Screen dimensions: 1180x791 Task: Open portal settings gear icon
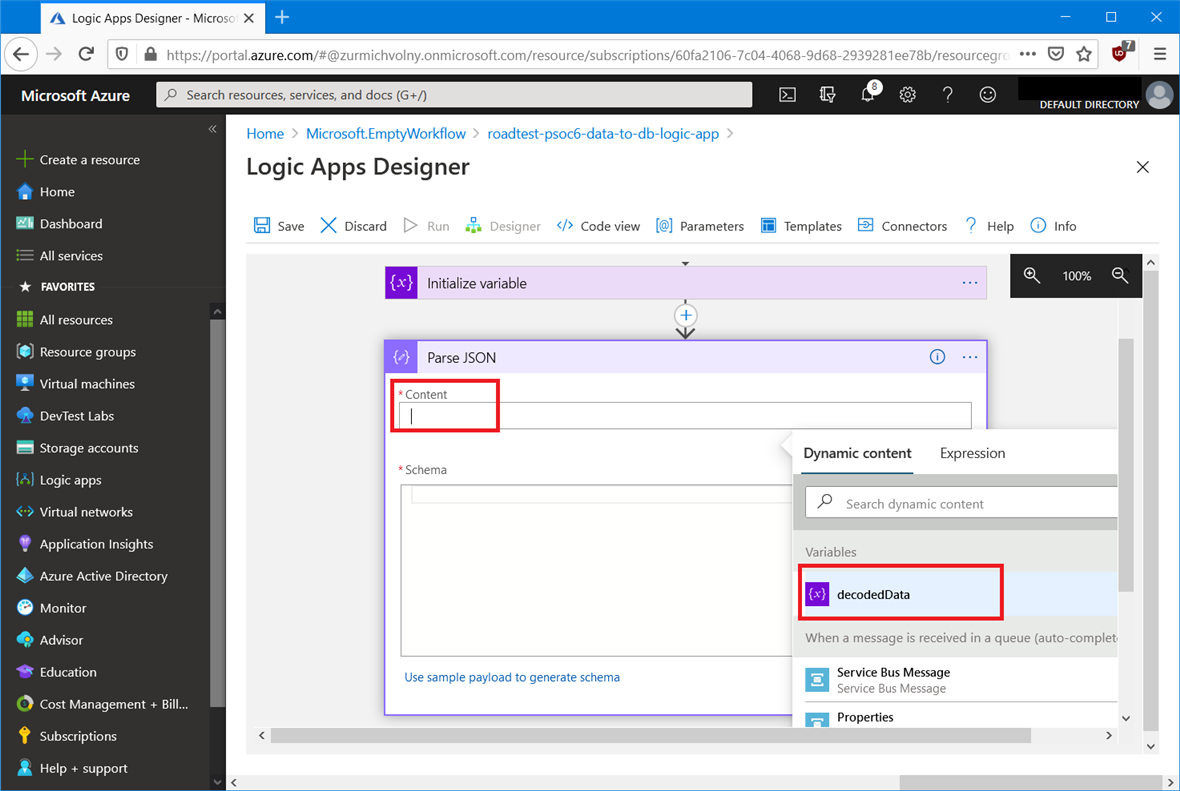tap(907, 95)
